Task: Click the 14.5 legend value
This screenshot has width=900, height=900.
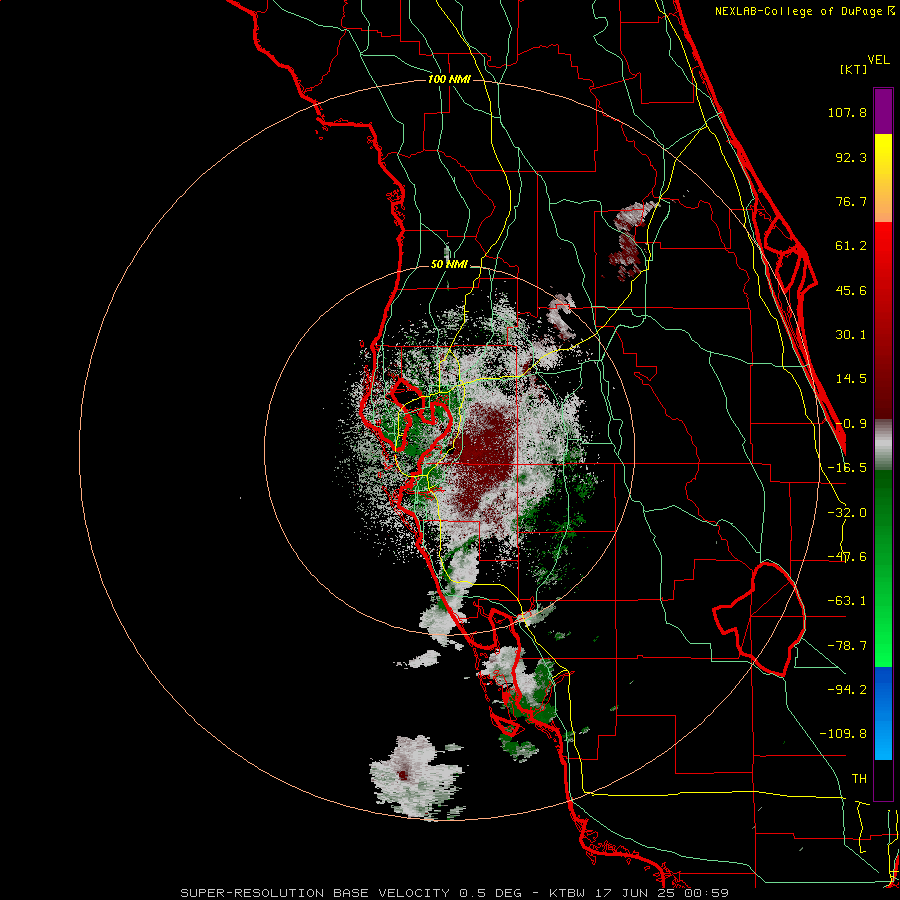Action: (x=851, y=379)
